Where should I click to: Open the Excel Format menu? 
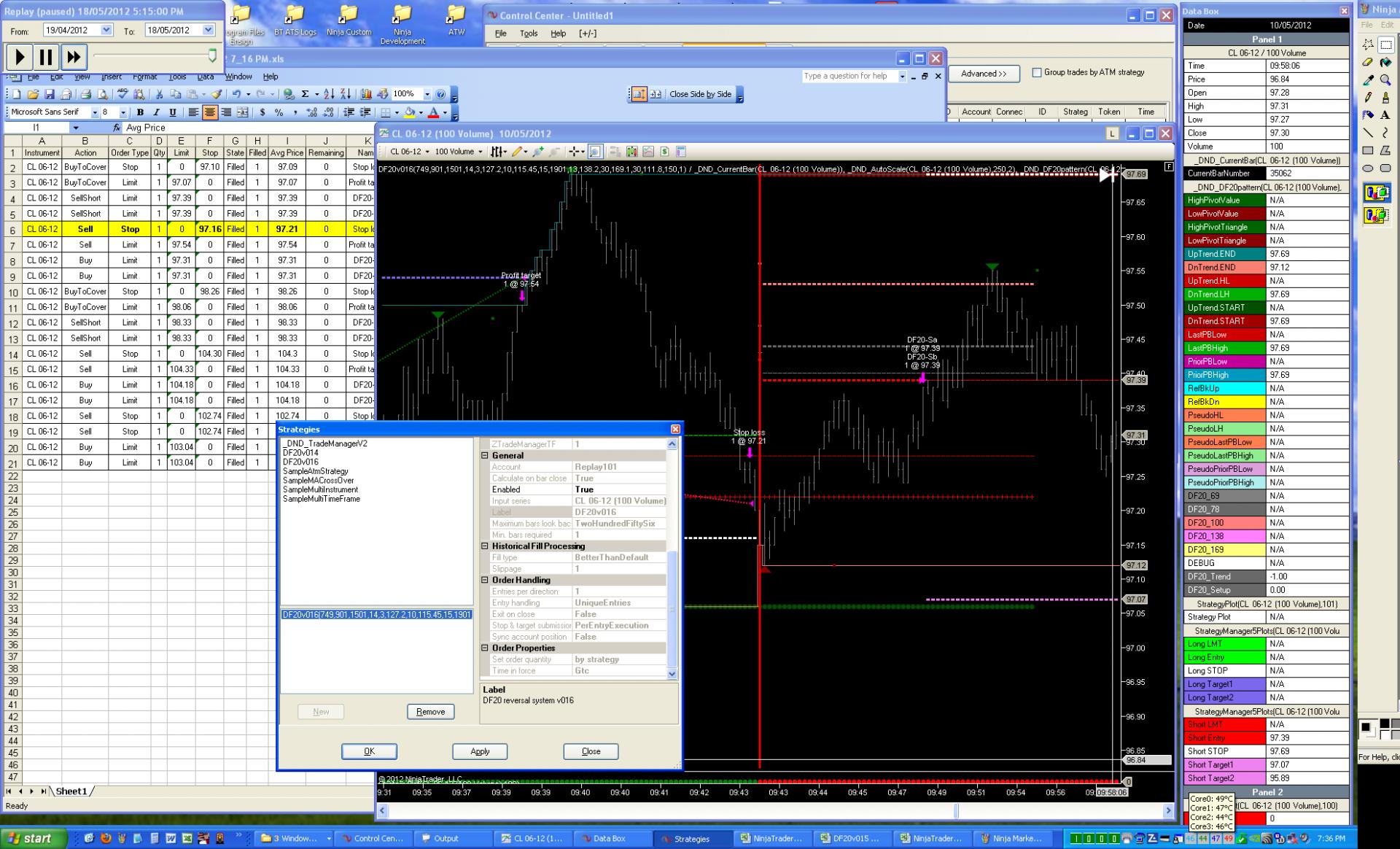point(144,77)
